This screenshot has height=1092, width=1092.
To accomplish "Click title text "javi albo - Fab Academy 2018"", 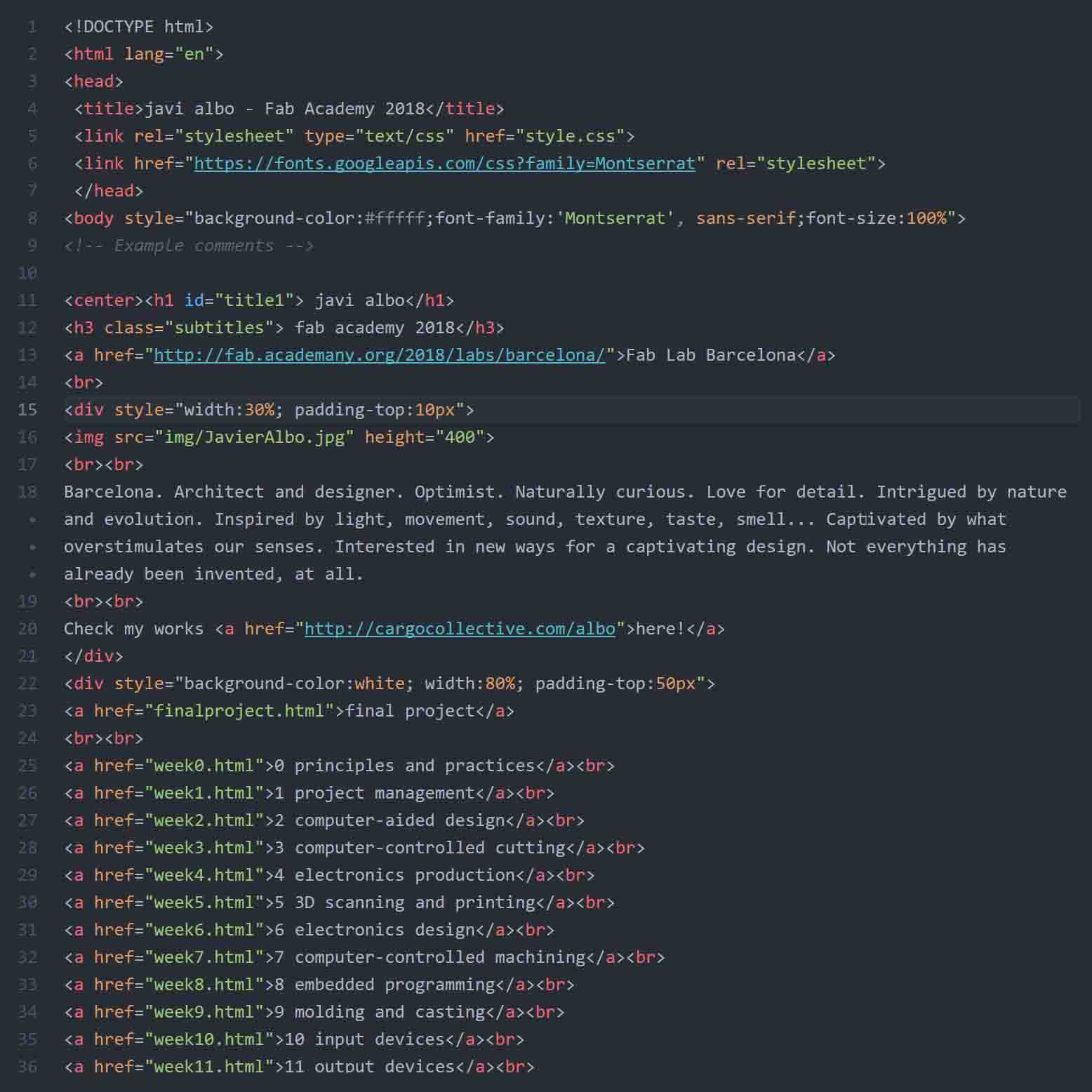I will pyautogui.click(x=285, y=109).
